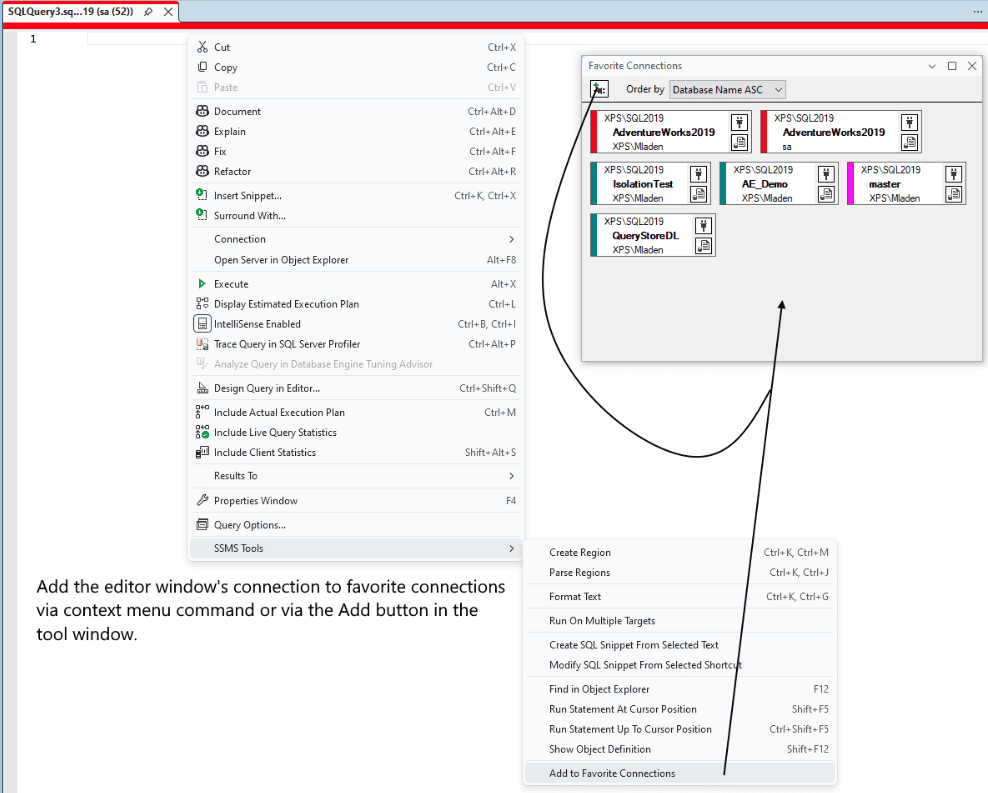
Task: Click plug icon for AdventureWorks2019 sa connection
Action: (x=909, y=122)
